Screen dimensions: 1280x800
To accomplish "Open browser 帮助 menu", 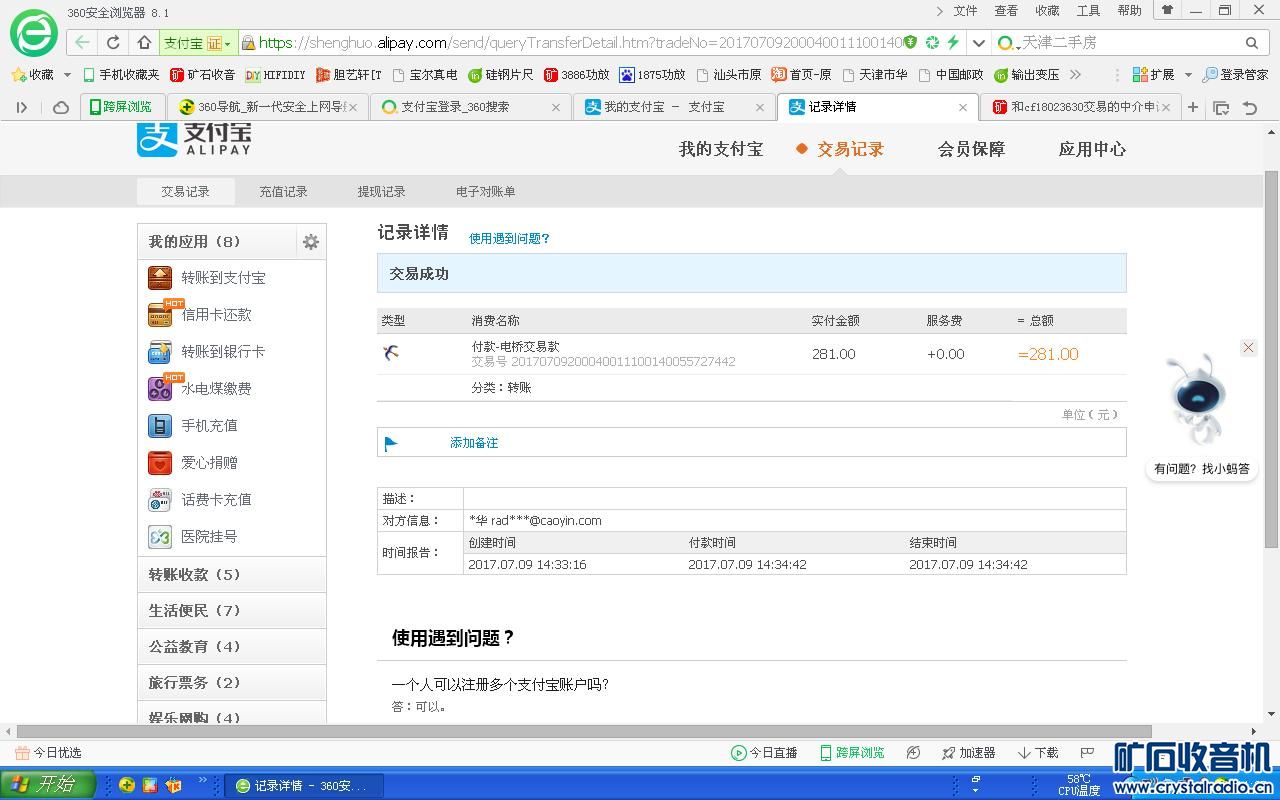I will [x=1129, y=11].
